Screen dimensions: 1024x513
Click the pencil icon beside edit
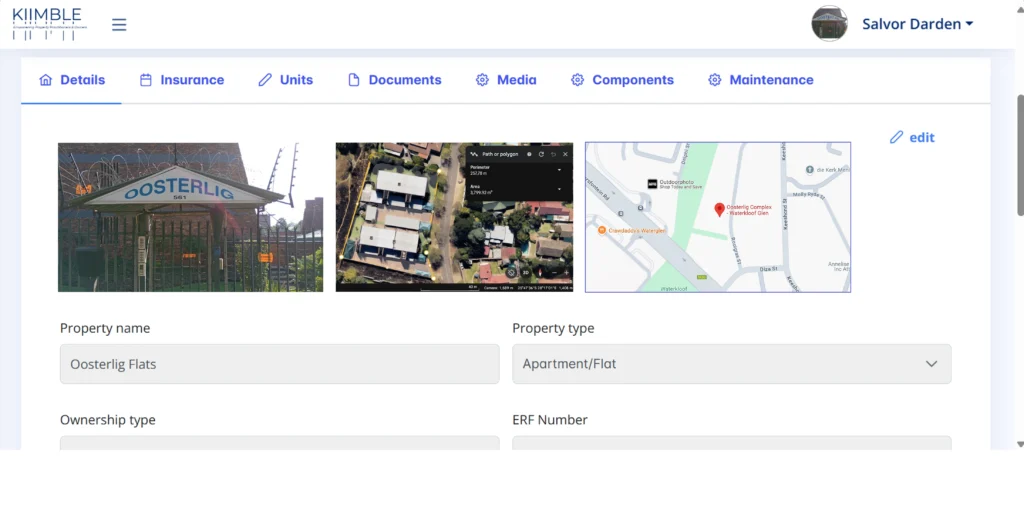pos(896,138)
